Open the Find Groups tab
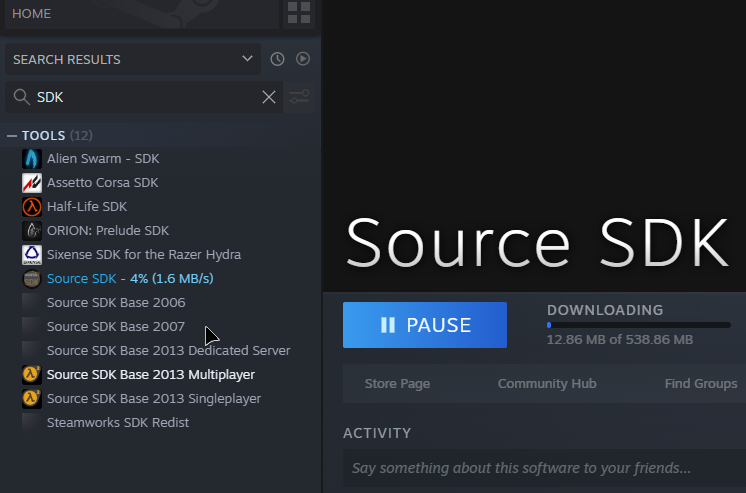 (701, 384)
